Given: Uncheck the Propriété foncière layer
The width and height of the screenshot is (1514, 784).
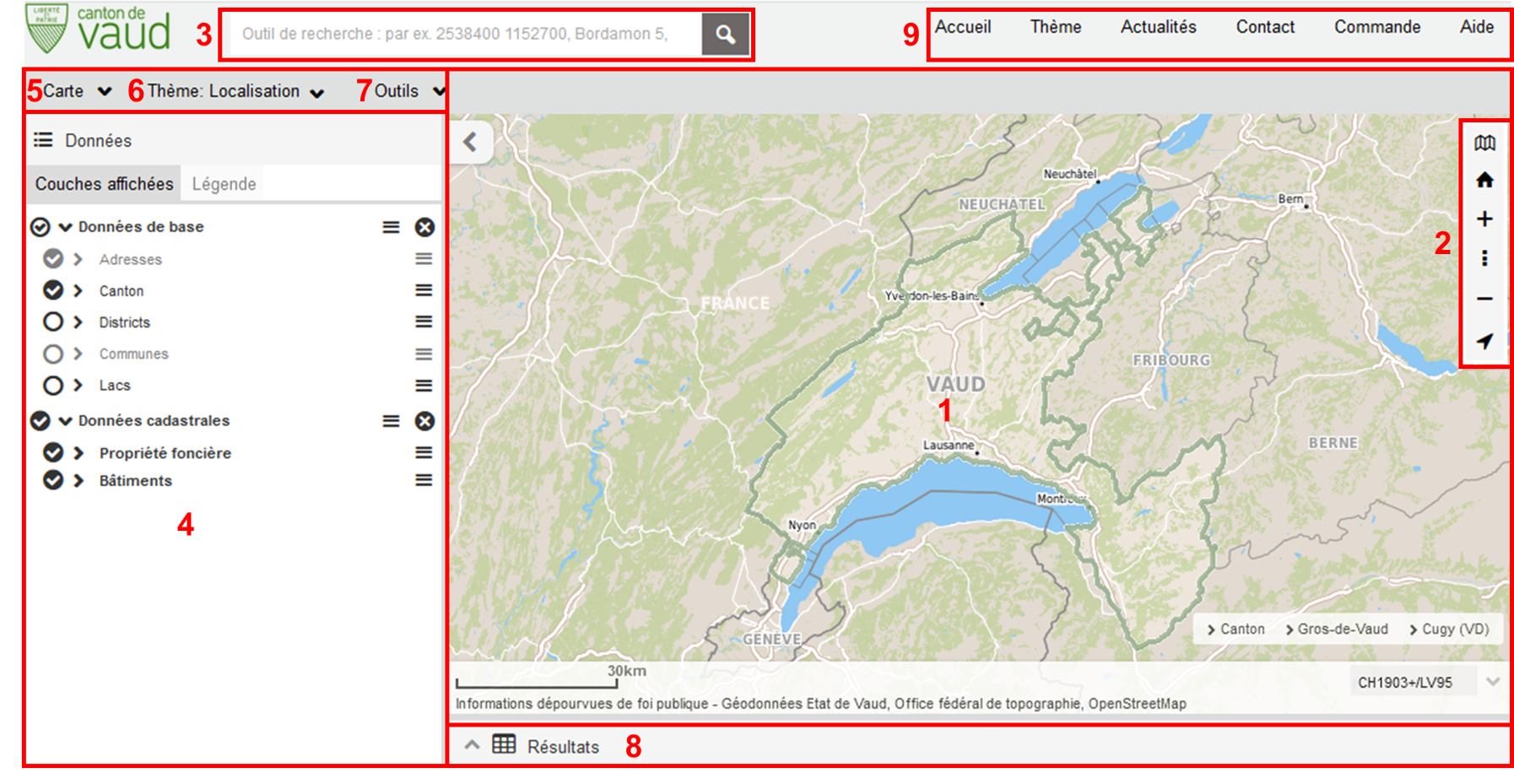Looking at the screenshot, I should tap(53, 452).
